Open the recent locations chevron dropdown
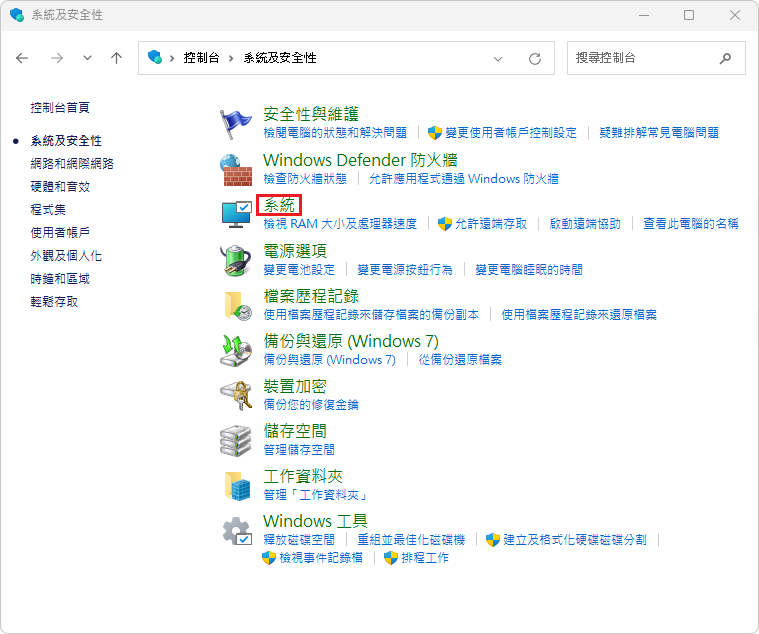This screenshot has width=759, height=634. (86, 58)
